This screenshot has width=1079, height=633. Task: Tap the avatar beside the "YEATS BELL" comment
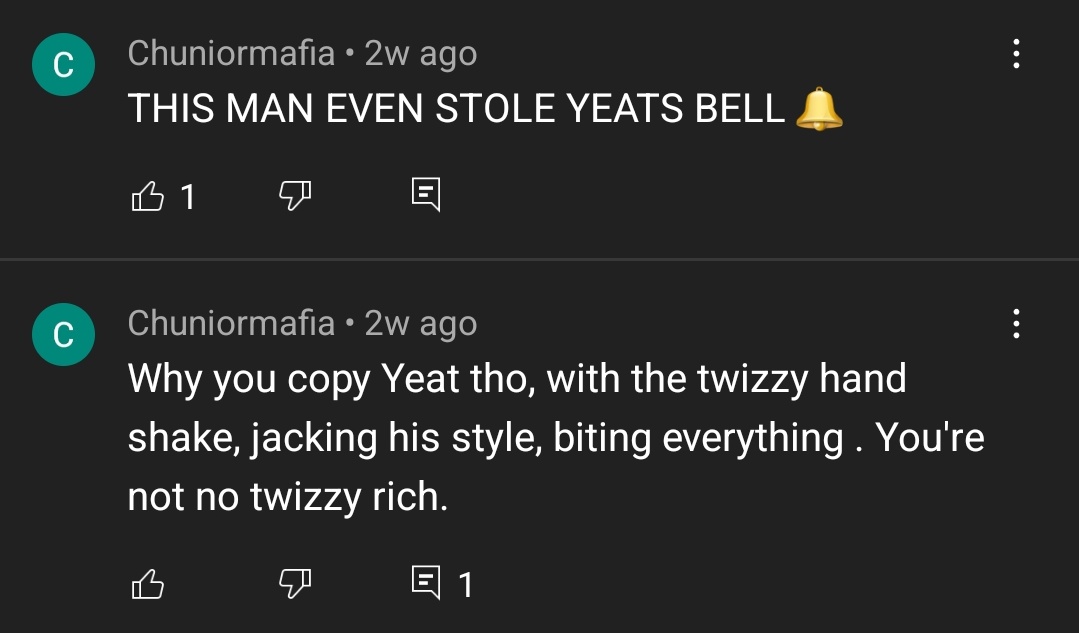coord(63,65)
